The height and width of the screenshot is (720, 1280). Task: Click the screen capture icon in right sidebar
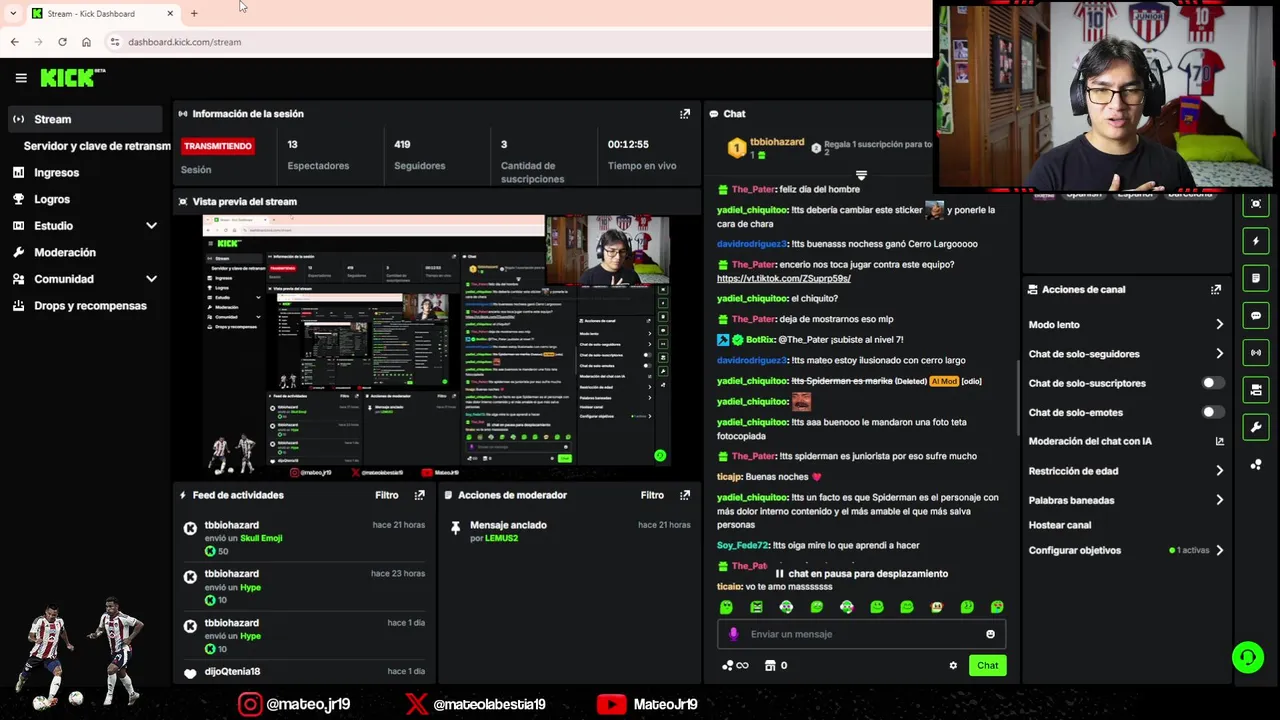pos(1256,204)
